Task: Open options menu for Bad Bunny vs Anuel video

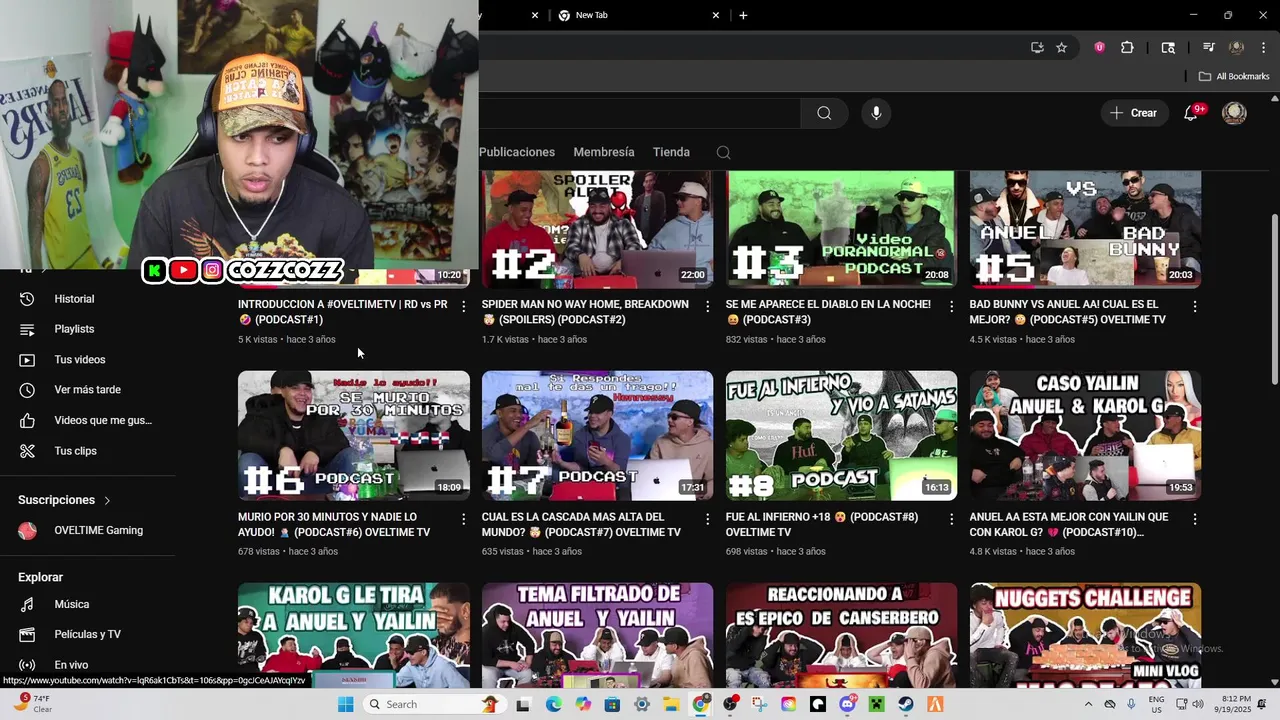Action: [x=1194, y=306]
